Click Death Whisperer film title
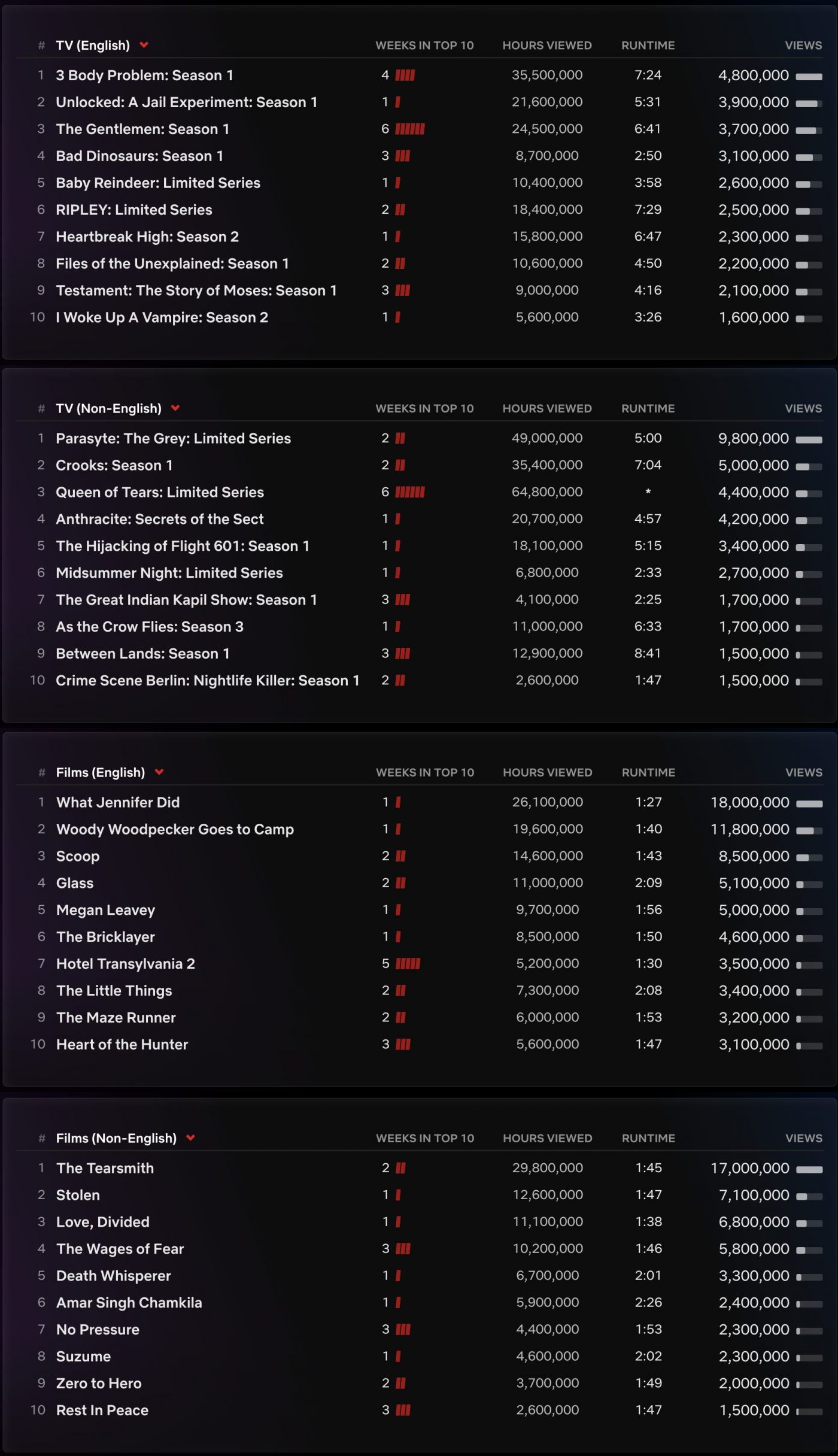Viewport: 838px width, 1456px height. pos(114,1276)
